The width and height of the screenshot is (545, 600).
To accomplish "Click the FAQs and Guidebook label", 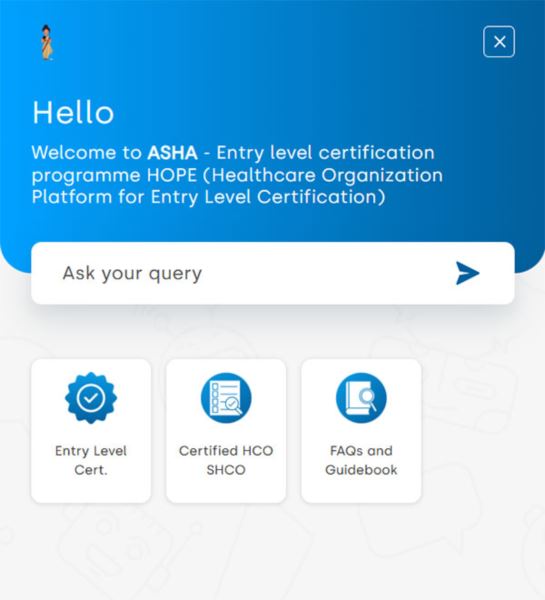I will (361, 460).
